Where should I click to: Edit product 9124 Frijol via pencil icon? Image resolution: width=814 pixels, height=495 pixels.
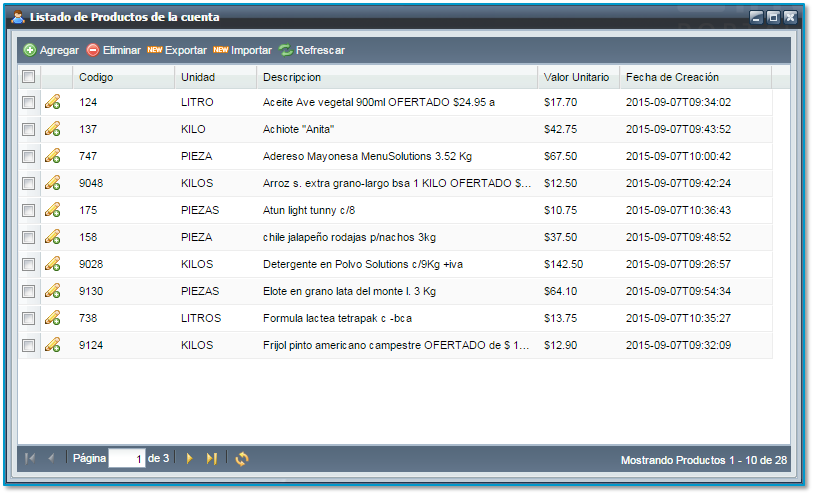point(52,345)
